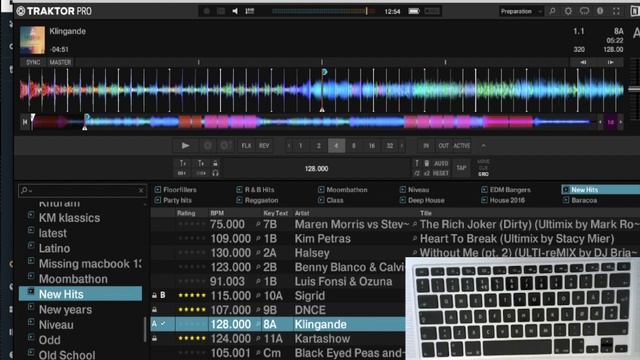Click the speaker icon in the header

point(235,11)
